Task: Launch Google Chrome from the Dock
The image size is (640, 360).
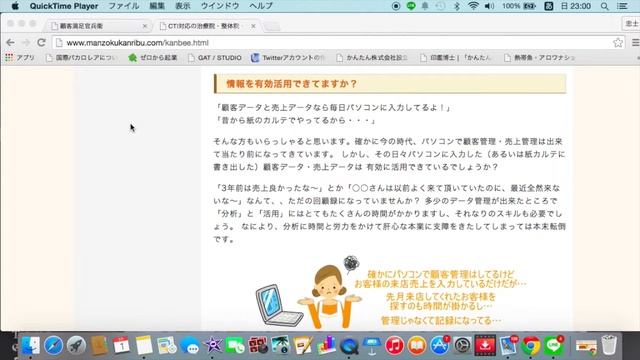Action: point(531,346)
